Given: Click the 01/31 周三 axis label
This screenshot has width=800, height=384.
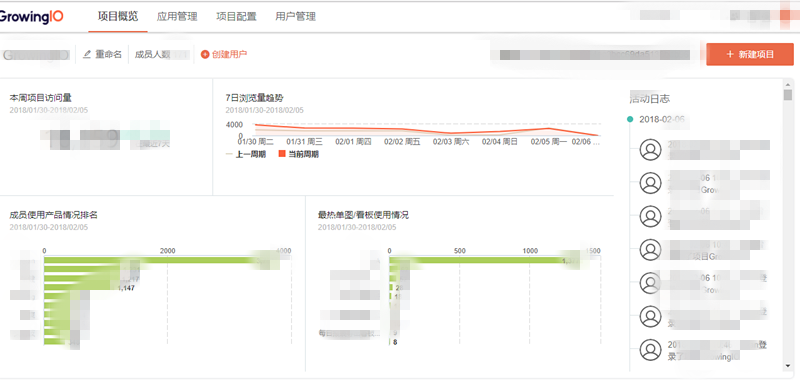Looking at the screenshot, I should tap(305, 142).
